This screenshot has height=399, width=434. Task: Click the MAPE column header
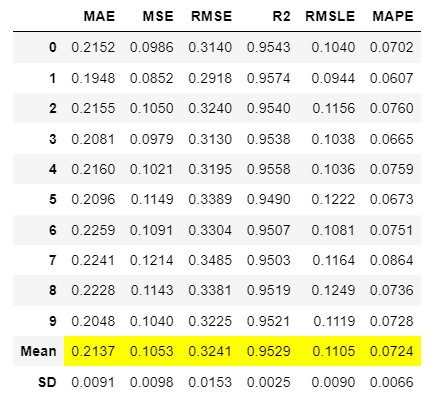(x=393, y=16)
